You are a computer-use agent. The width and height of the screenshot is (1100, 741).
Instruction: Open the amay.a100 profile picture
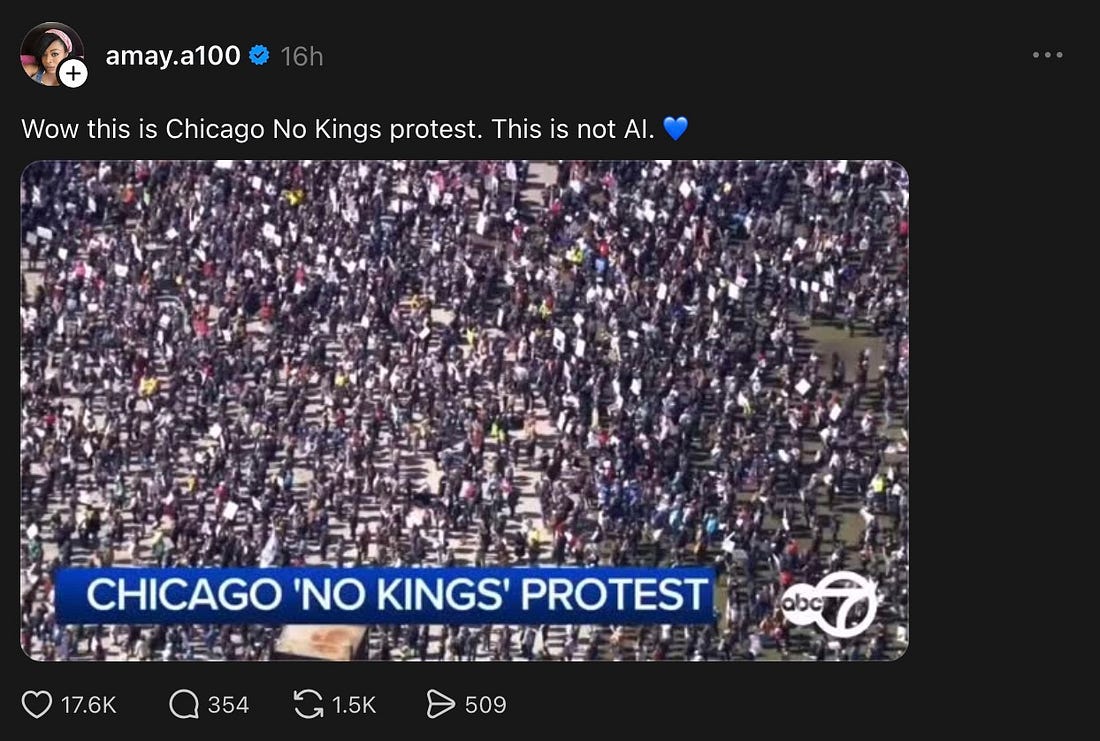(x=47, y=52)
